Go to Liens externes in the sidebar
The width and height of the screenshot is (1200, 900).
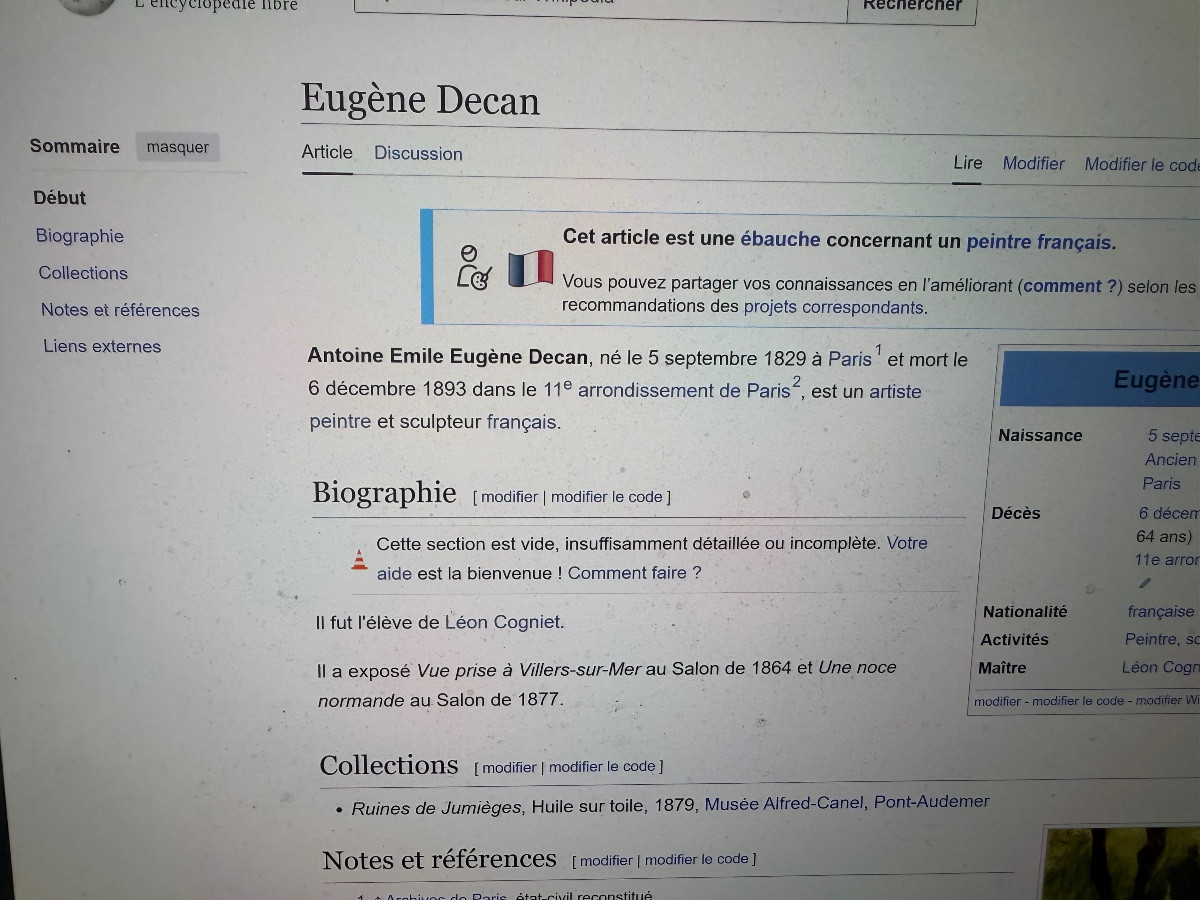(102, 346)
